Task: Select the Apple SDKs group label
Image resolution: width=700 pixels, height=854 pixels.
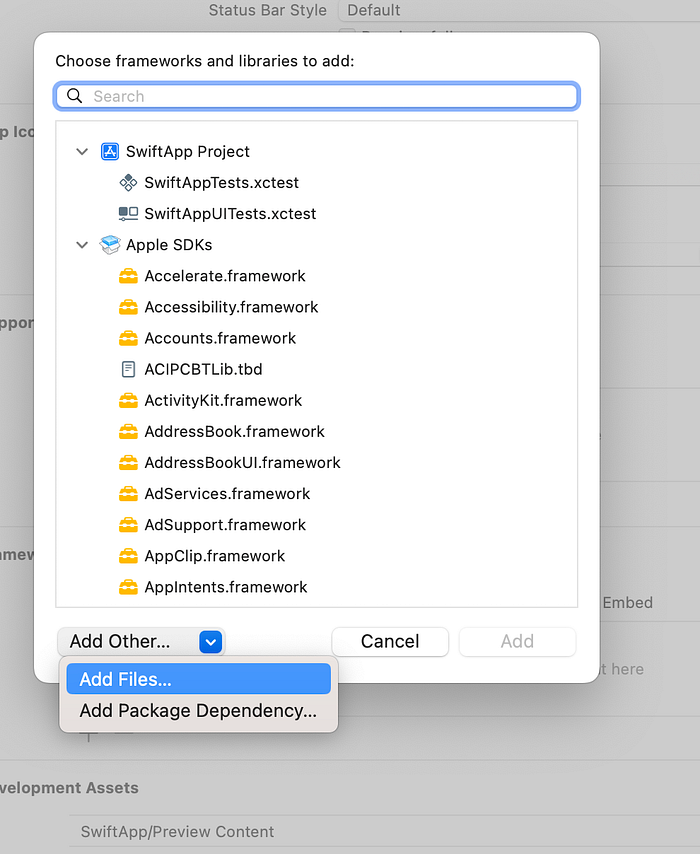Action: (169, 245)
